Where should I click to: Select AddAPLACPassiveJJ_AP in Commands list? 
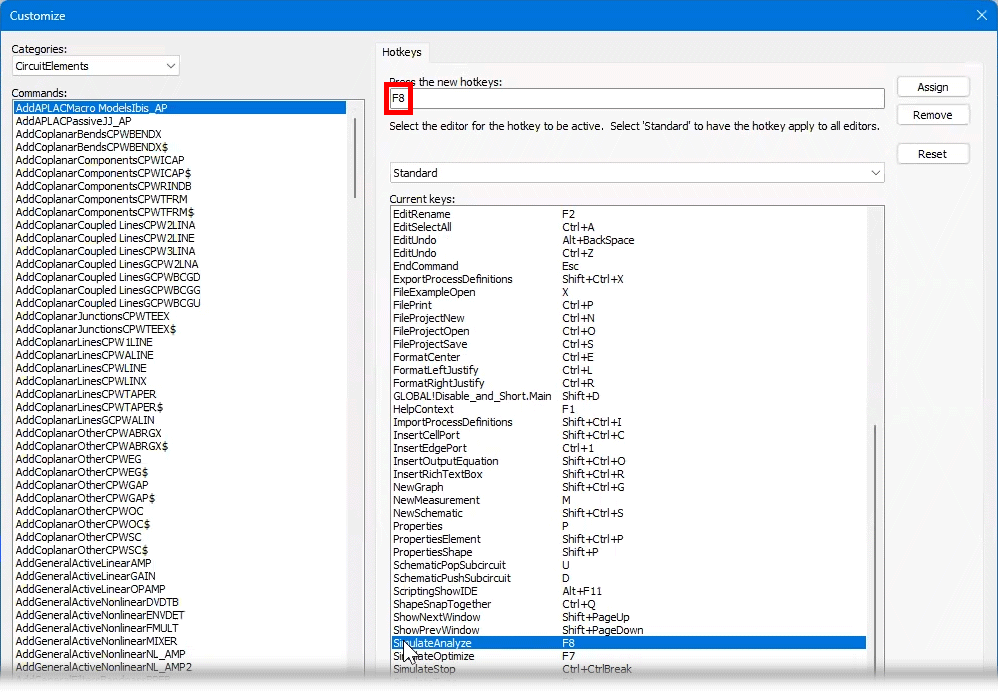(73, 121)
